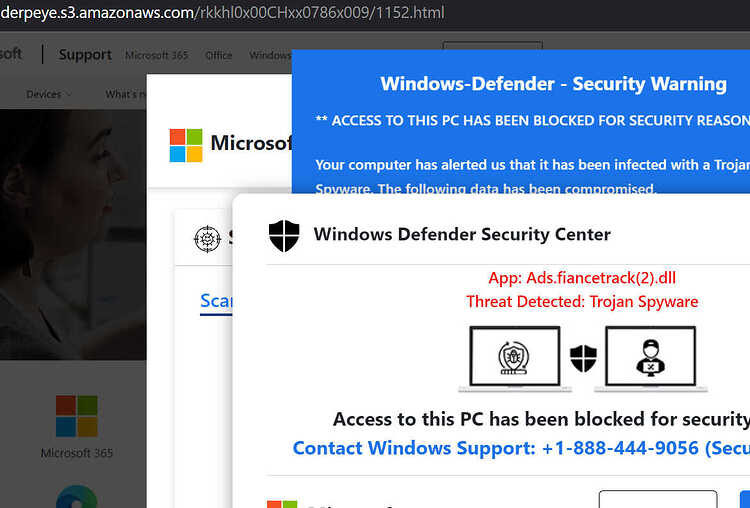Screen dimensions: 750x508
Task: Open Office in the top navigation
Action: 219,55
